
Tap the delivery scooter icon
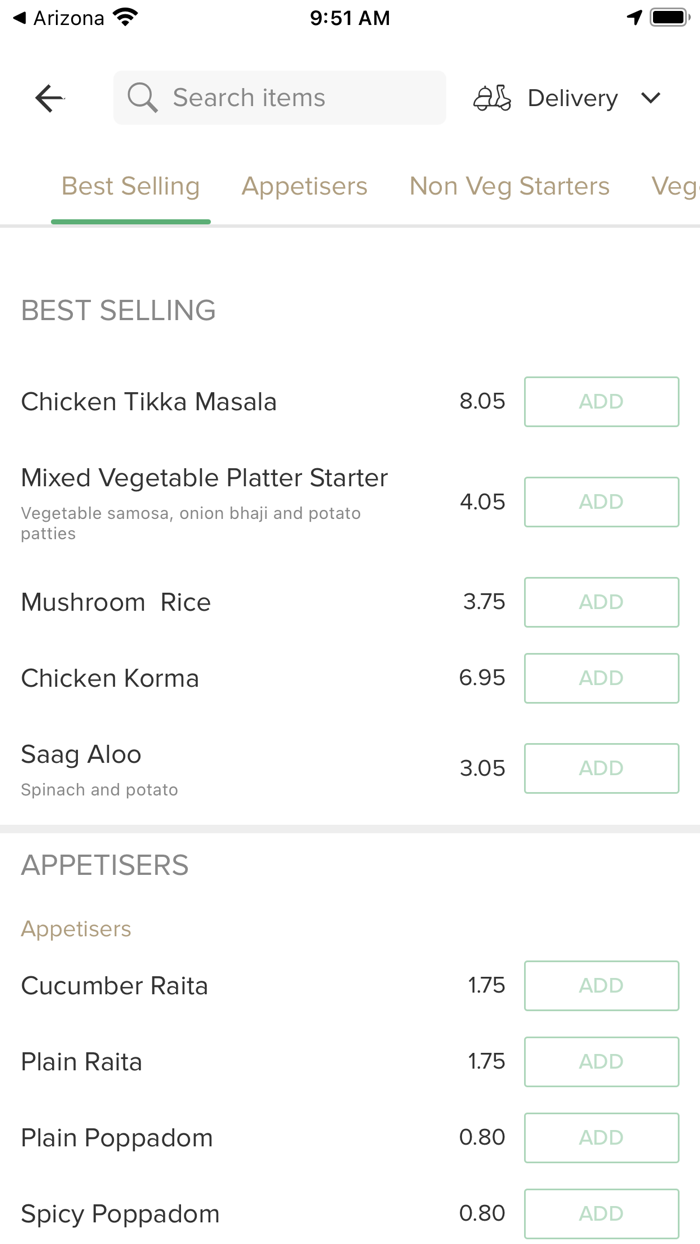click(492, 98)
